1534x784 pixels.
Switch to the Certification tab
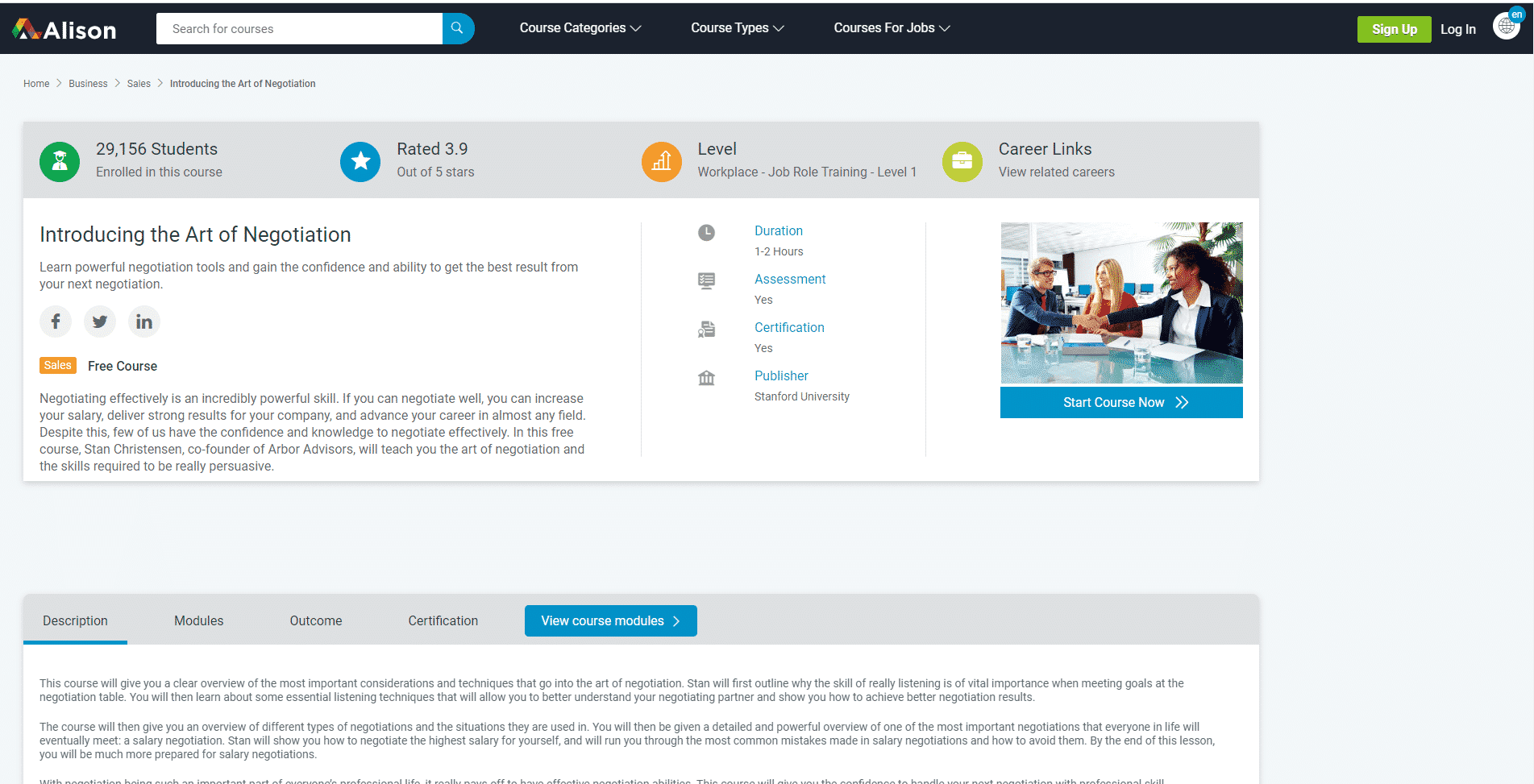[x=443, y=620]
